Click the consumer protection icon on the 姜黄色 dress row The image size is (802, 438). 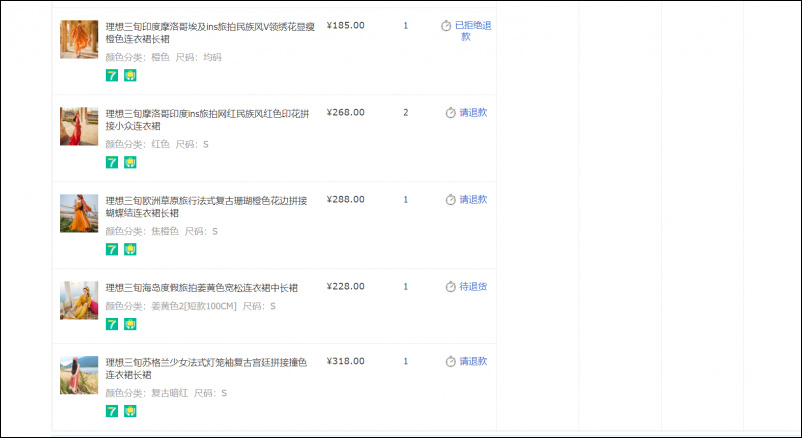130,324
